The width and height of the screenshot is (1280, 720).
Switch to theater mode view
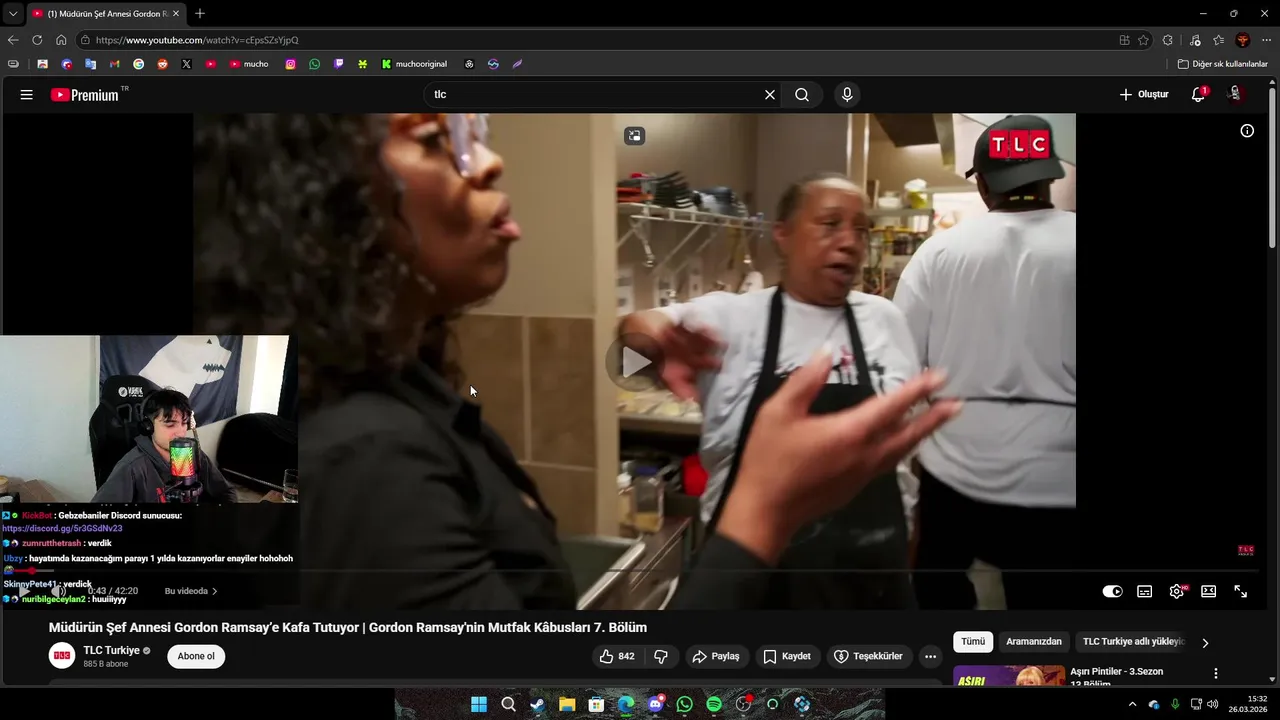[x=1208, y=591]
